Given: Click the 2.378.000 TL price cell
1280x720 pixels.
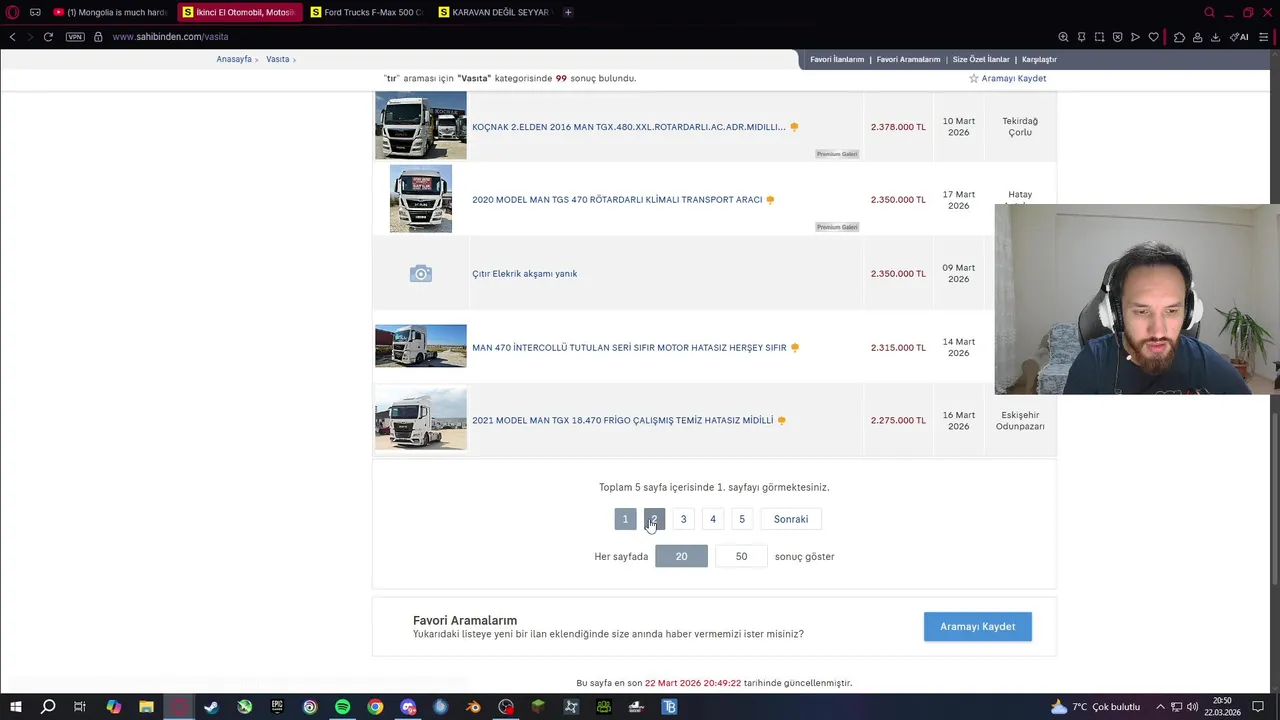Looking at the screenshot, I should click(898, 127).
